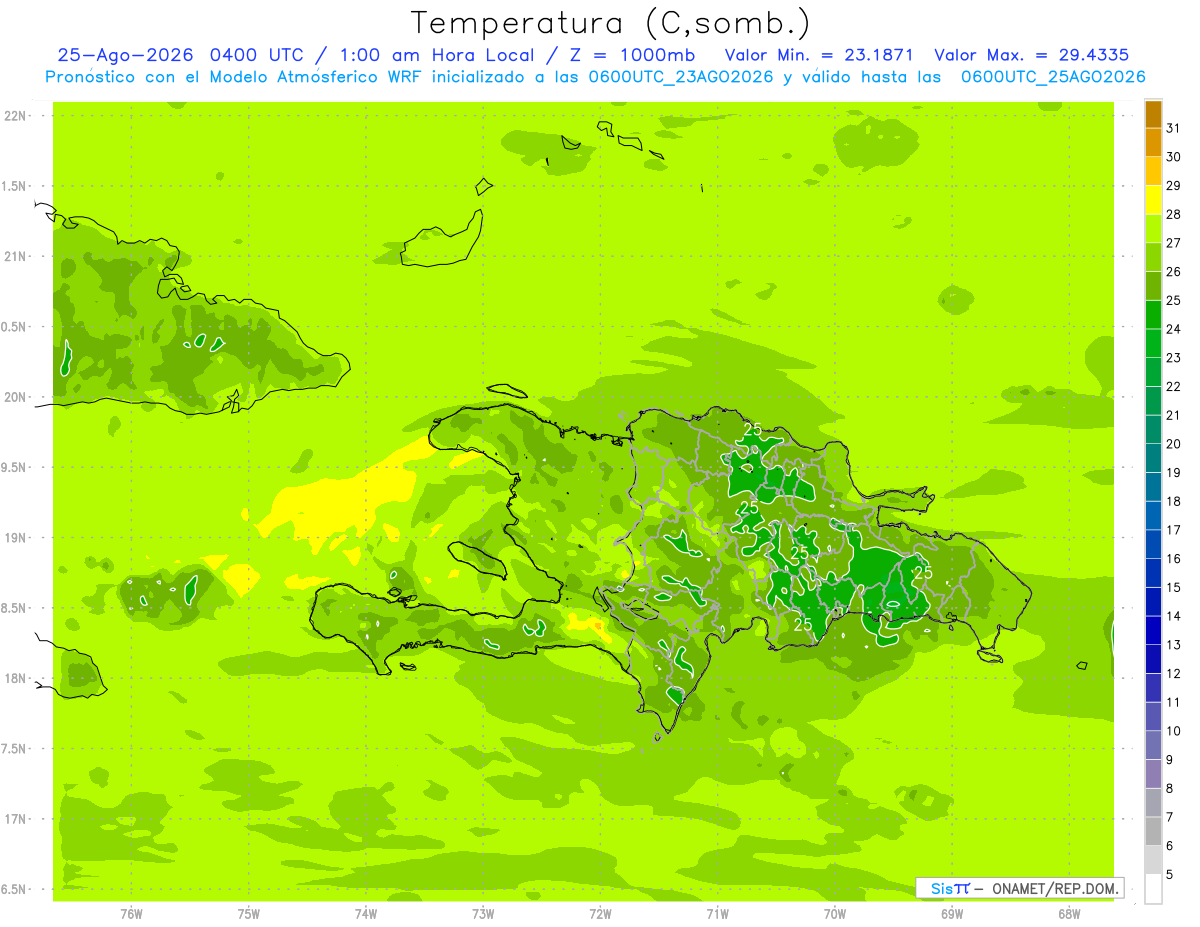Click the '8.5N' latitude label
Viewport: 1200px width, 927px height.
tap(15, 608)
